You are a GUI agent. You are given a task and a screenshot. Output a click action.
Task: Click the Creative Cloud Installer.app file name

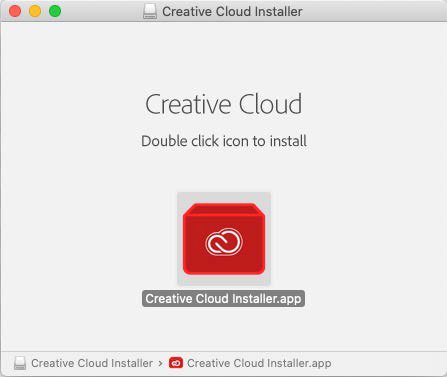tap(223, 298)
